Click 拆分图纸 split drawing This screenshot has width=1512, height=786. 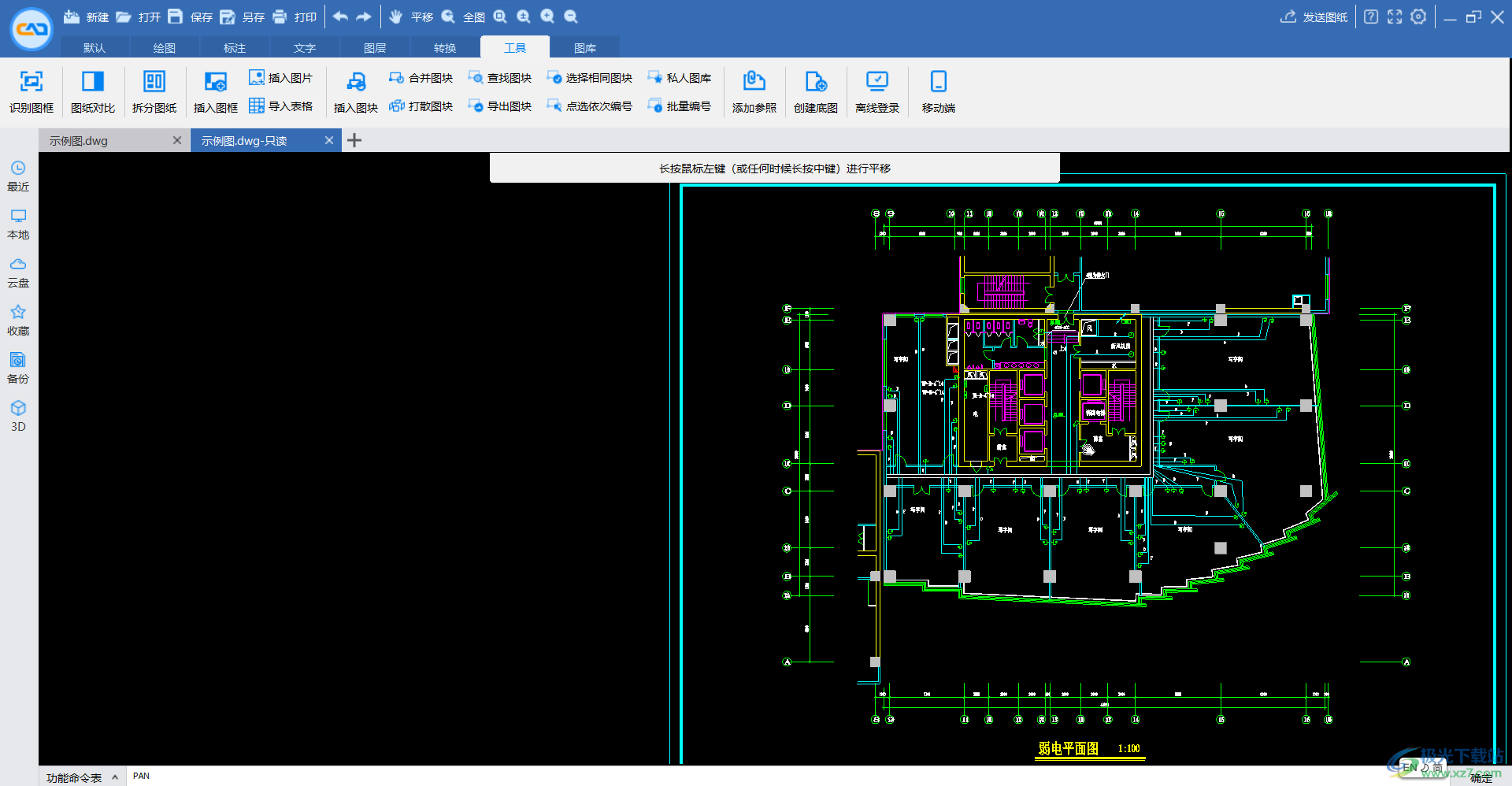154,91
